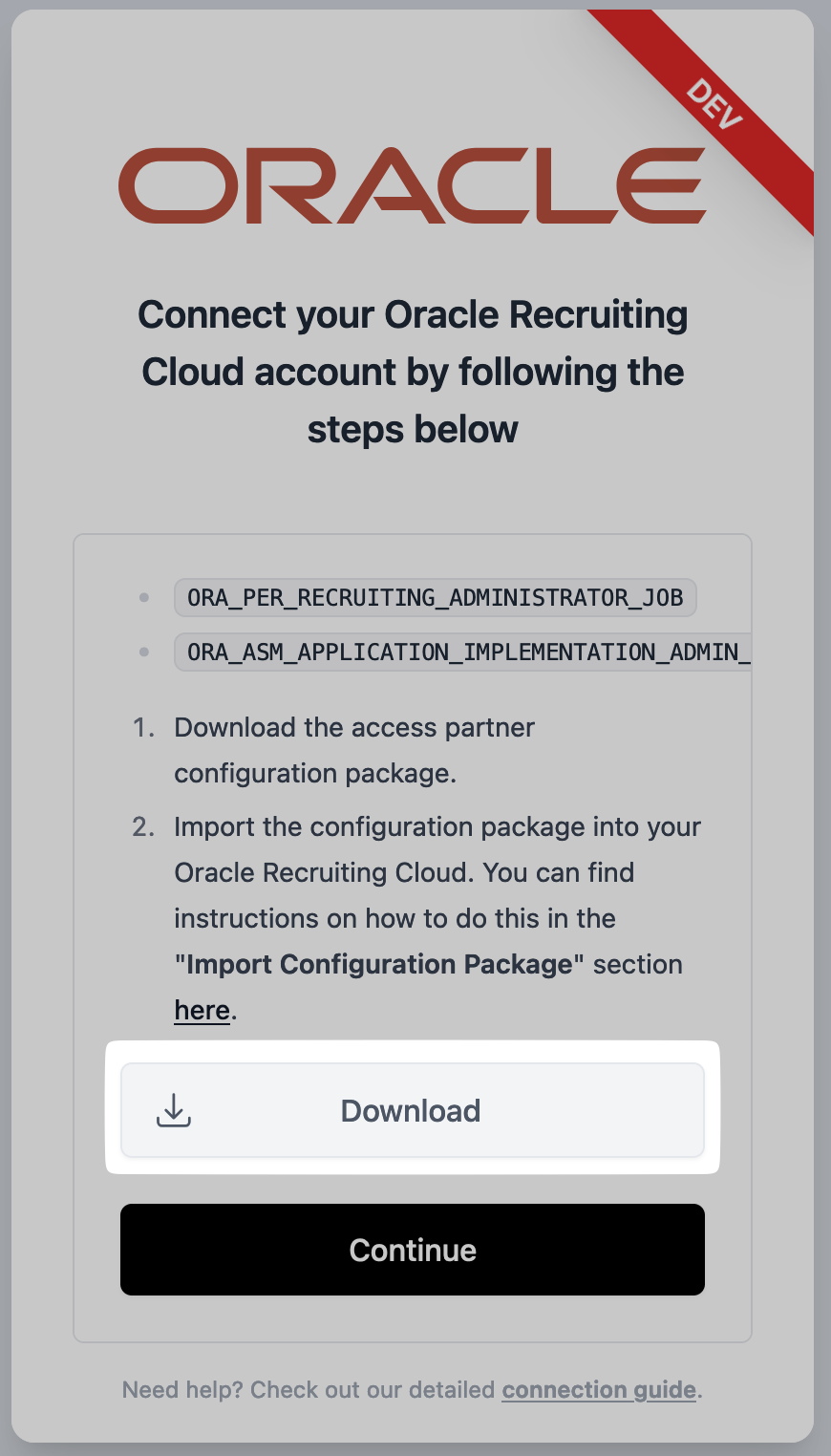The width and height of the screenshot is (831, 1456).
Task: Click bullet beside ORA_ASM_APPLICATION_IMPLEMENTATION_ADMIN
Action: point(144,653)
